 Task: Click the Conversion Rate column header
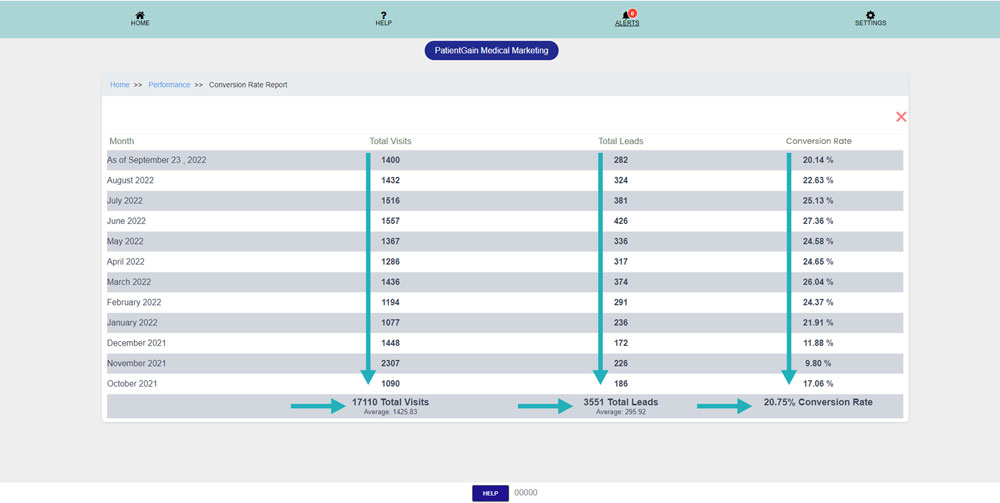pyautogui.click(x=818, y=141)
